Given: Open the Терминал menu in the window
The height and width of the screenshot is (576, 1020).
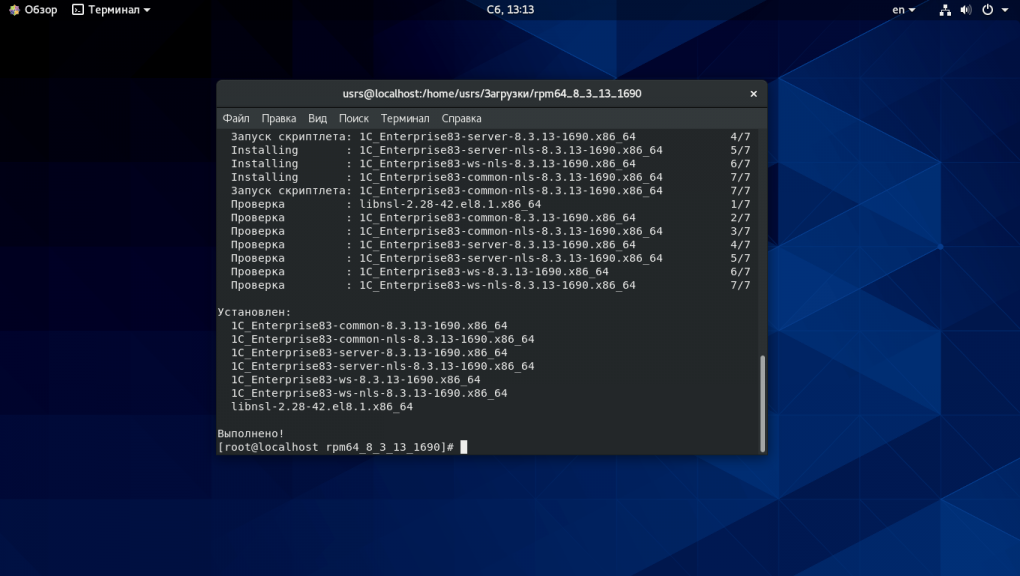Looking at the screenshot, I should 405,118.
